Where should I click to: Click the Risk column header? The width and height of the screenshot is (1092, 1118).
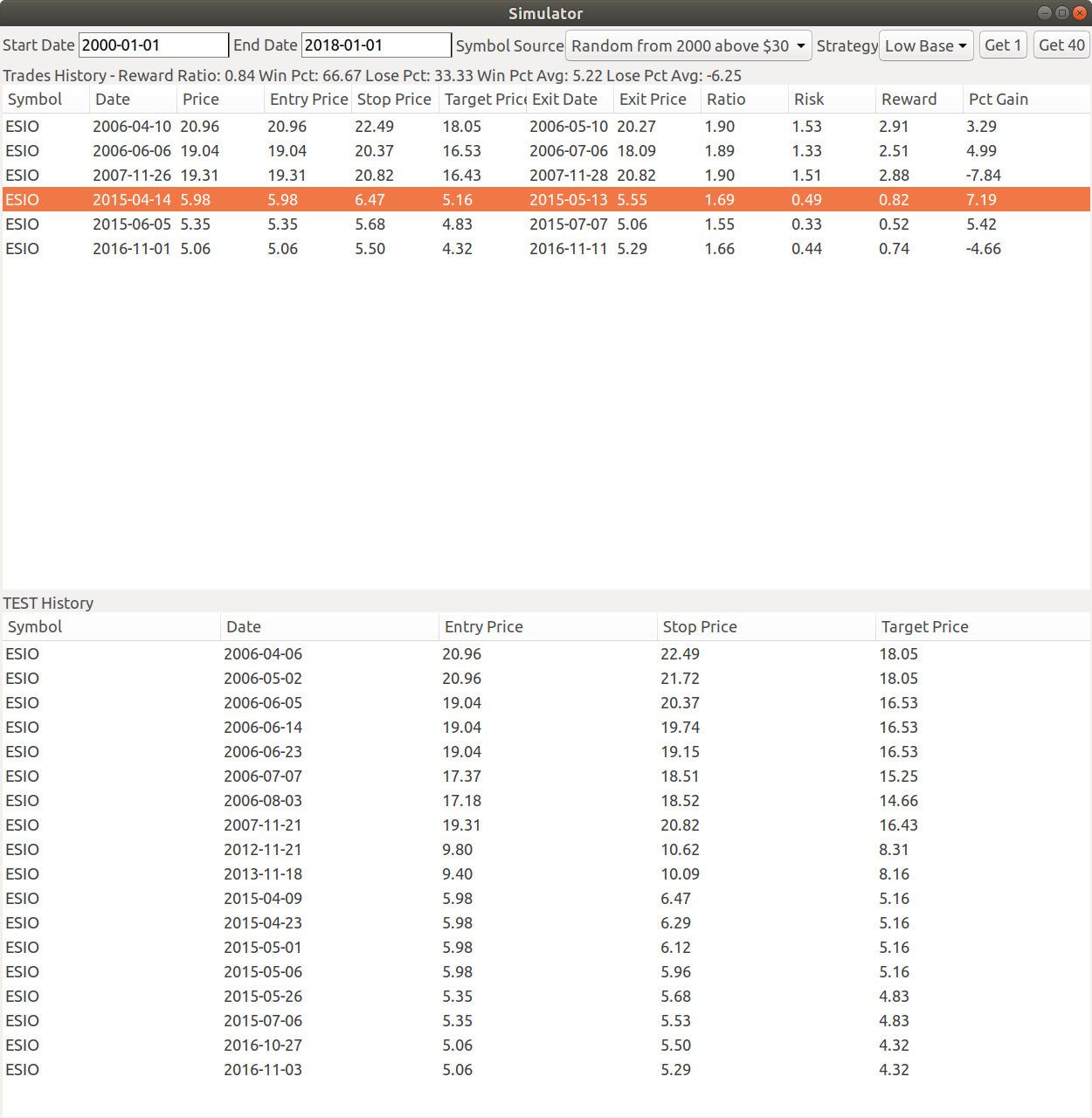click(832, 100)
